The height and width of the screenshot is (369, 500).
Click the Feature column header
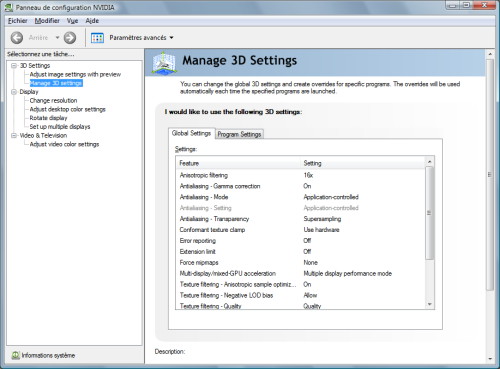coord(238,163)
